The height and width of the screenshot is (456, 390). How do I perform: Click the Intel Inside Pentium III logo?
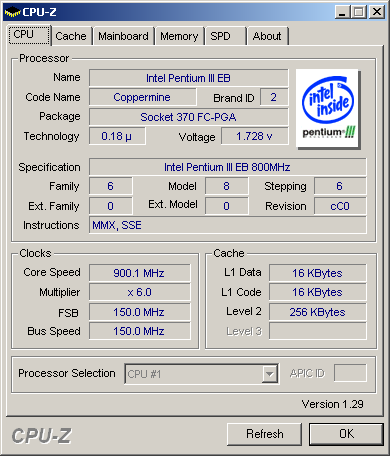pyautogui.click(x=327, y=109)
